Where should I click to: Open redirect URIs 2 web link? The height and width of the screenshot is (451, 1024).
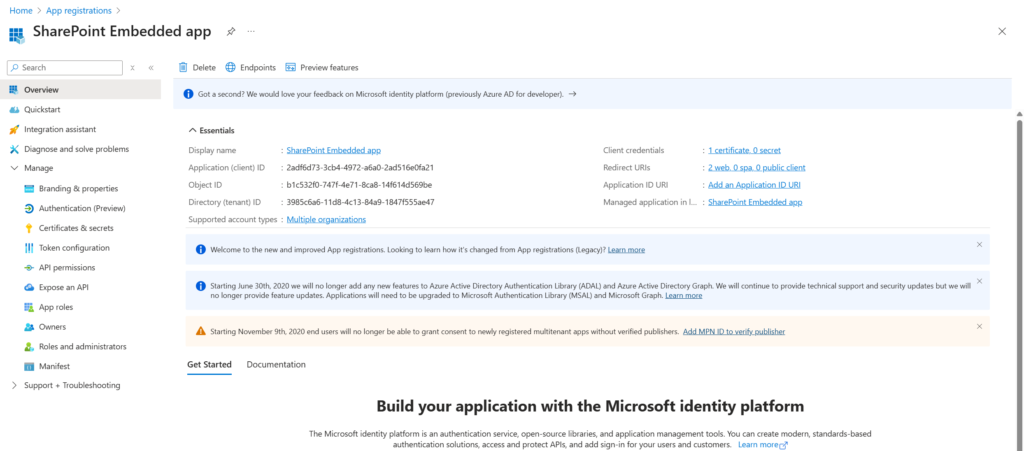click(757, 168)
